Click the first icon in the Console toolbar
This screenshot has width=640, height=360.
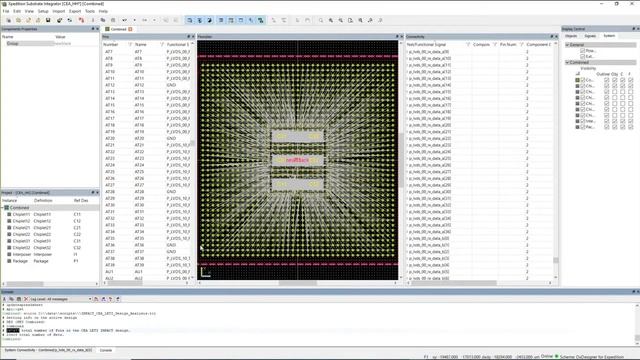pos(4,299)
